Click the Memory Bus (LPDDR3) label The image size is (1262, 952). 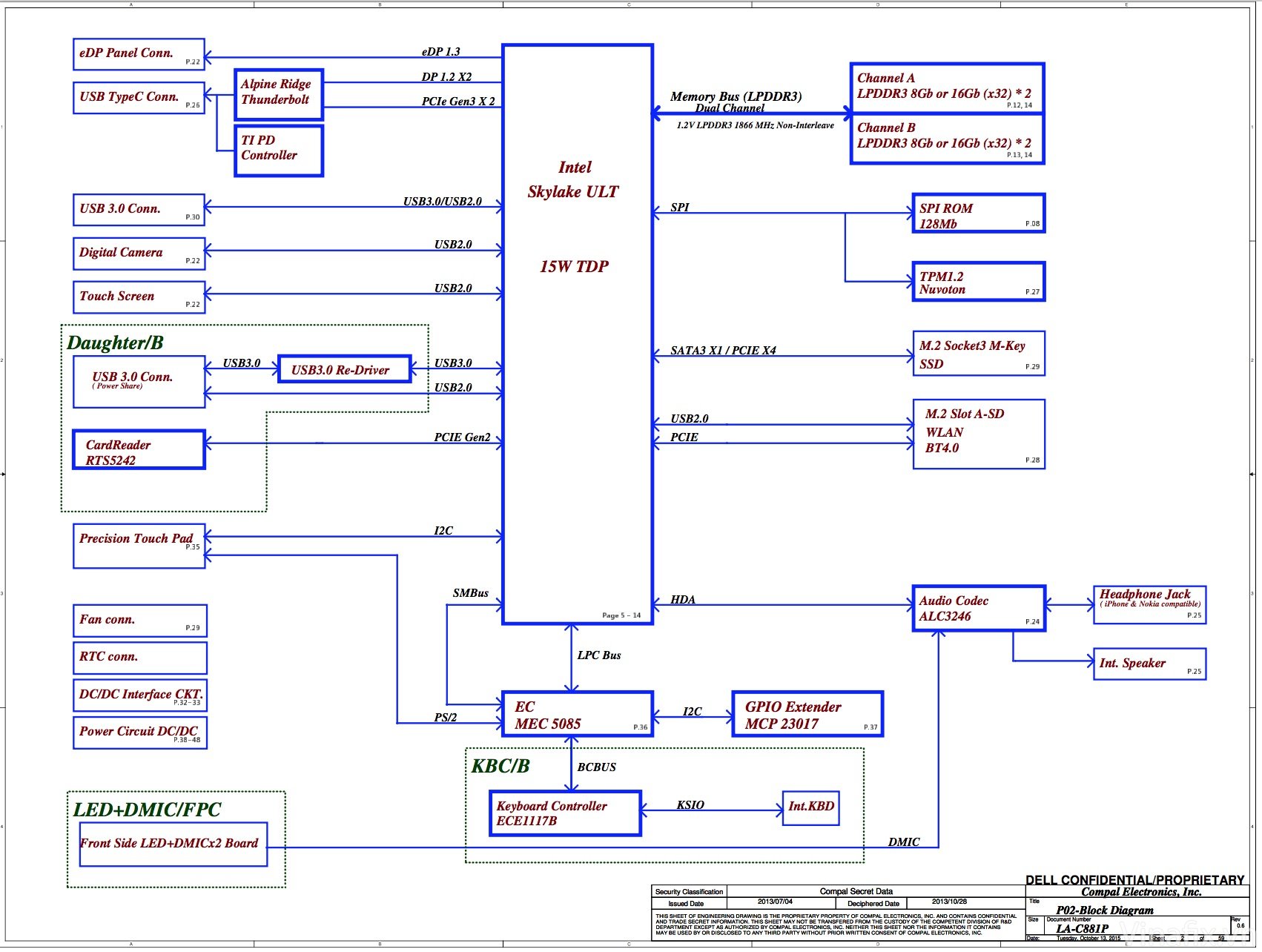tap(736, 96)
